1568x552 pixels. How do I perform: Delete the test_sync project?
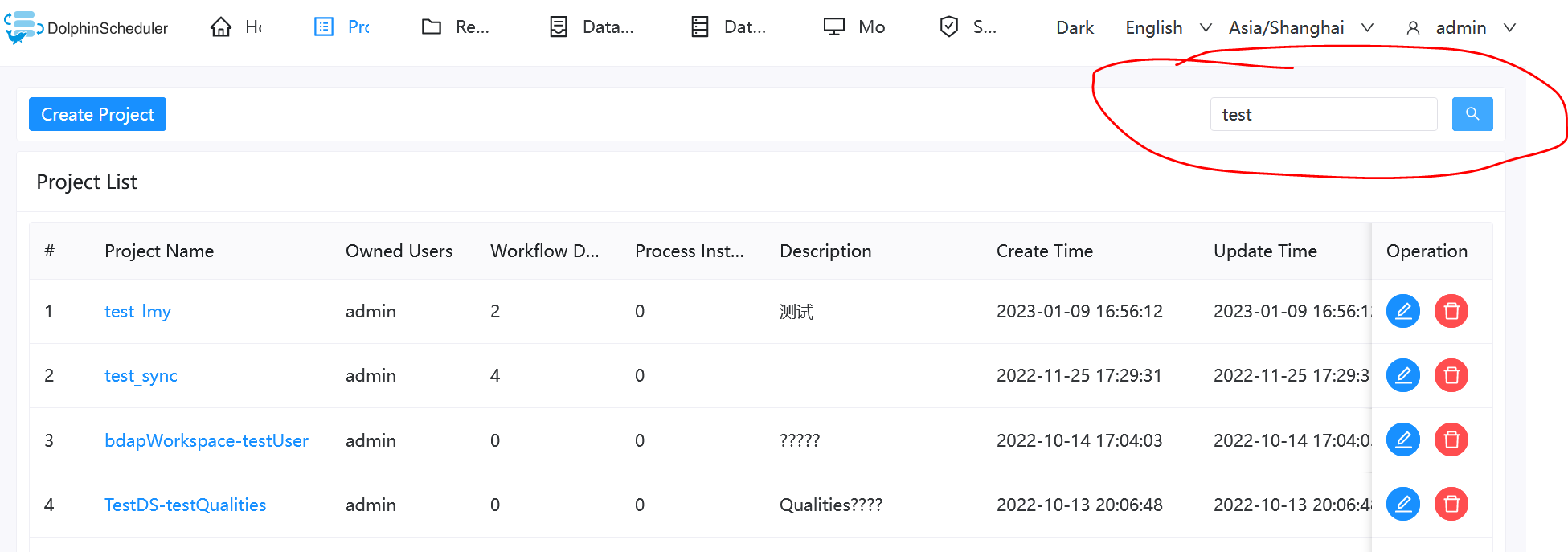click(1451, 375)
